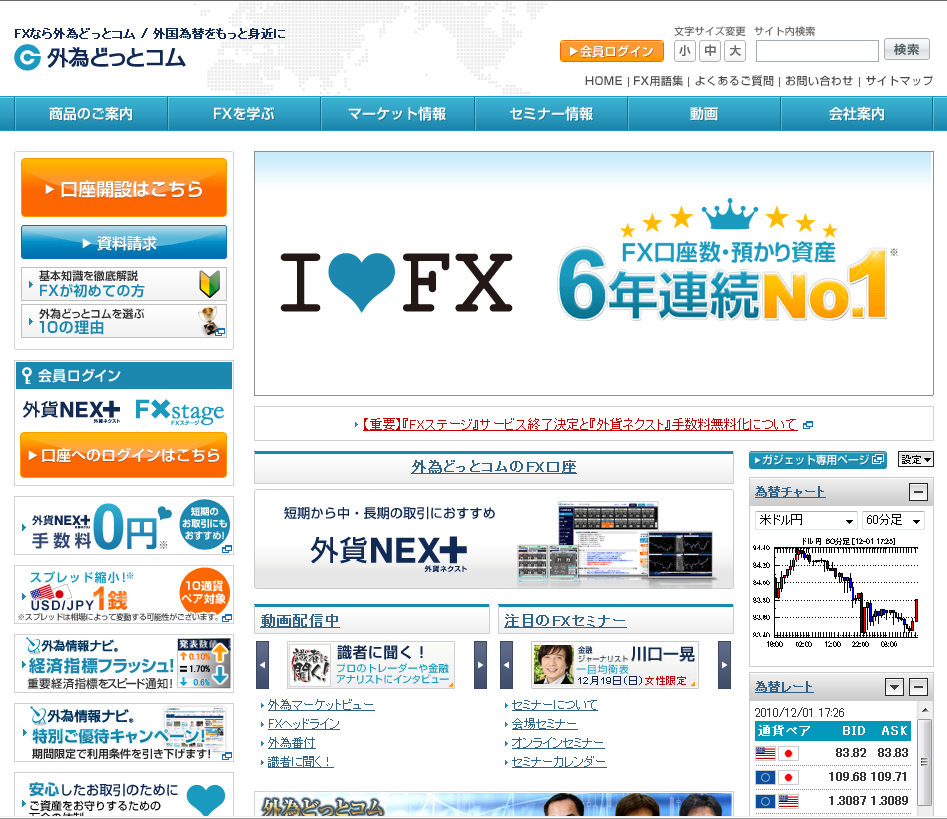Open the 経済指標フラッシュ banner

click(x=124, y=663)
